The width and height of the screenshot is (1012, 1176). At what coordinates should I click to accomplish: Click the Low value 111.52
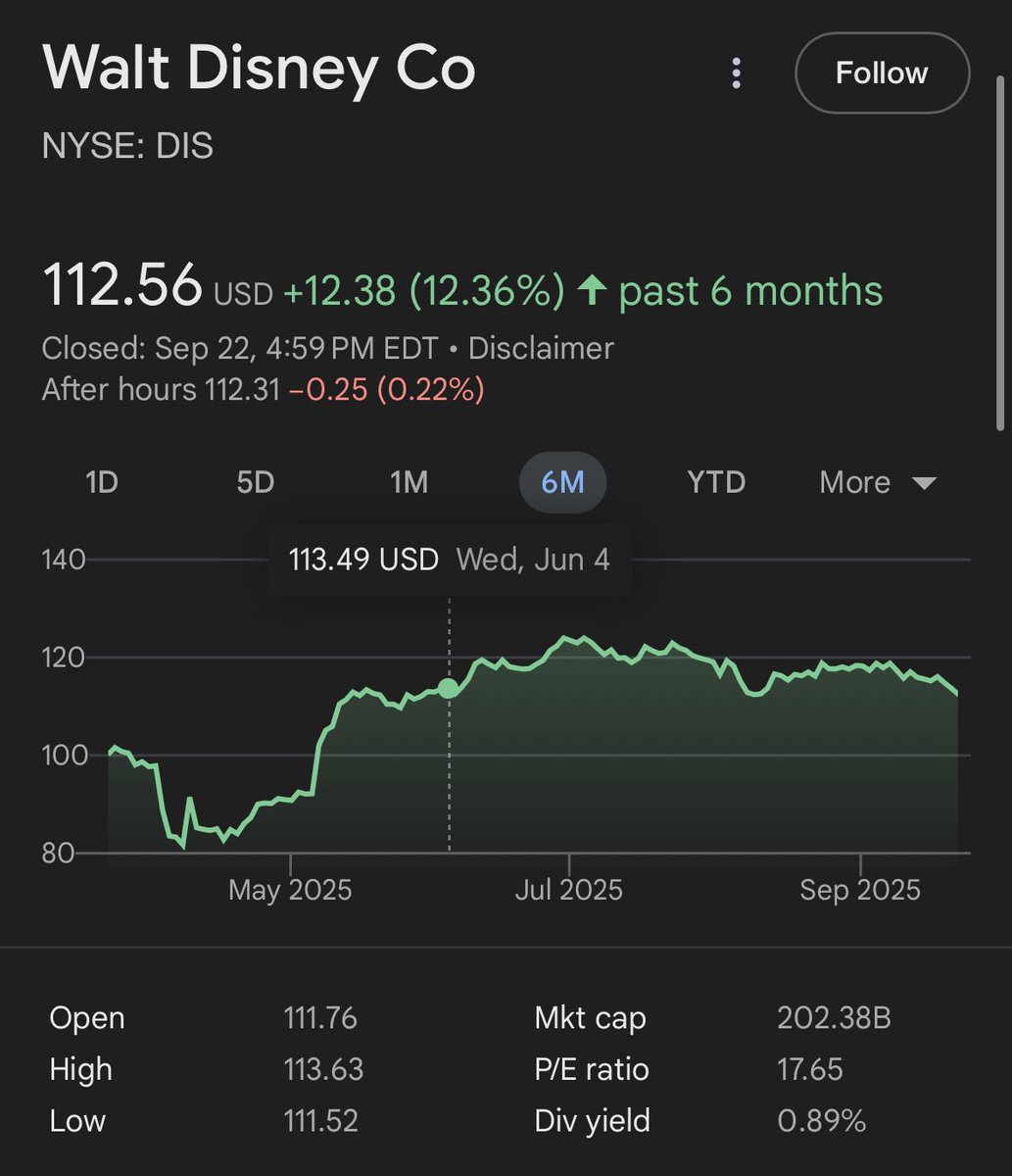320,1121
